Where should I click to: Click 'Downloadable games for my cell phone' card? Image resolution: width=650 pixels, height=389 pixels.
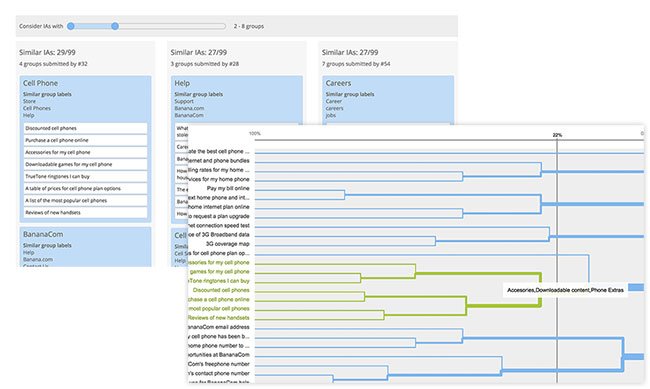click(85, 164)
